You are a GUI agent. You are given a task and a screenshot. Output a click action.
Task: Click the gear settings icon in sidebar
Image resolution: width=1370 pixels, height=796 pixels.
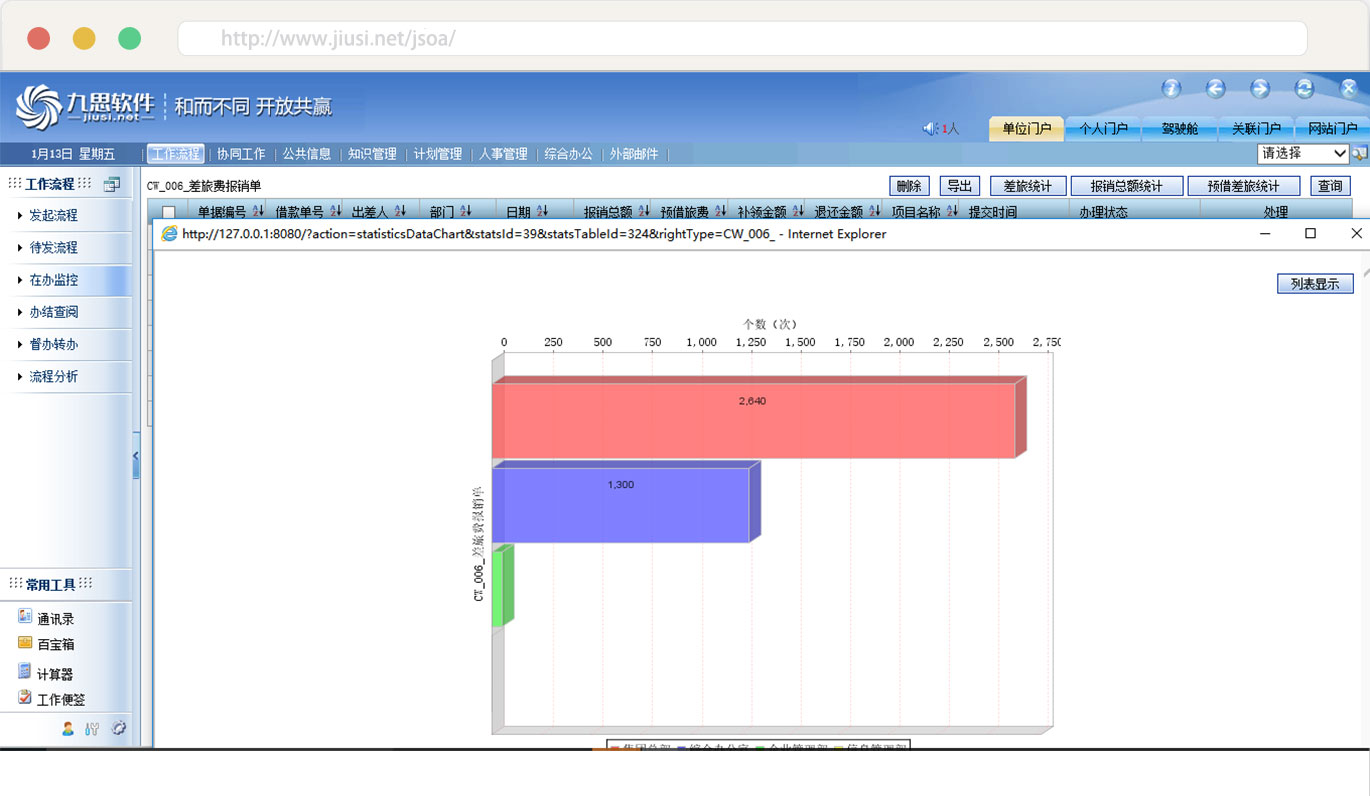click(119, 728)
